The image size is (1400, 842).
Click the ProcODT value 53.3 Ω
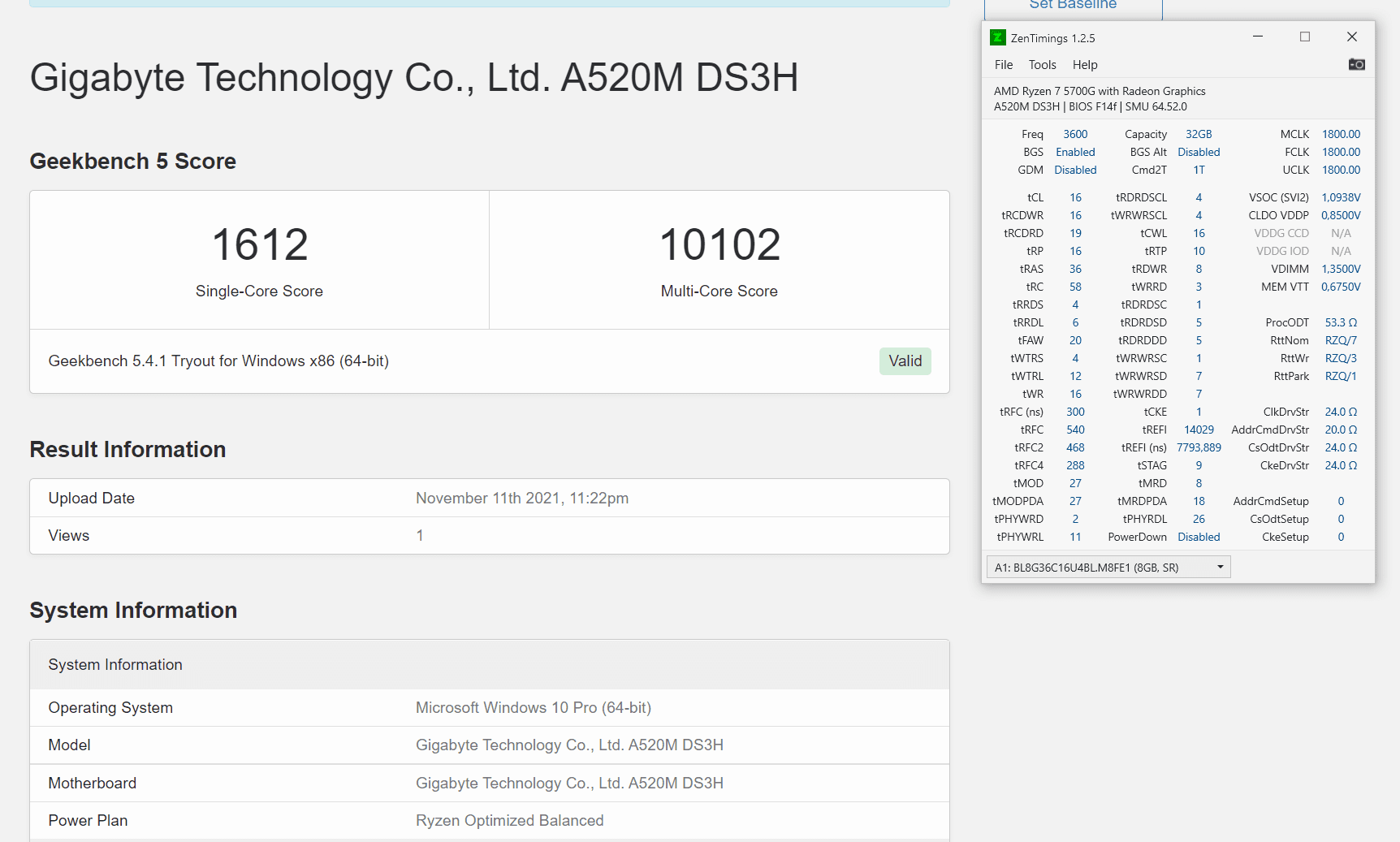(1341, 322)
